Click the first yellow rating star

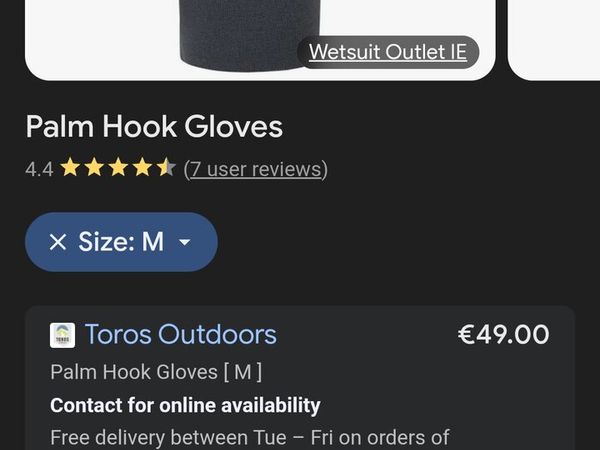pos(70,167)
